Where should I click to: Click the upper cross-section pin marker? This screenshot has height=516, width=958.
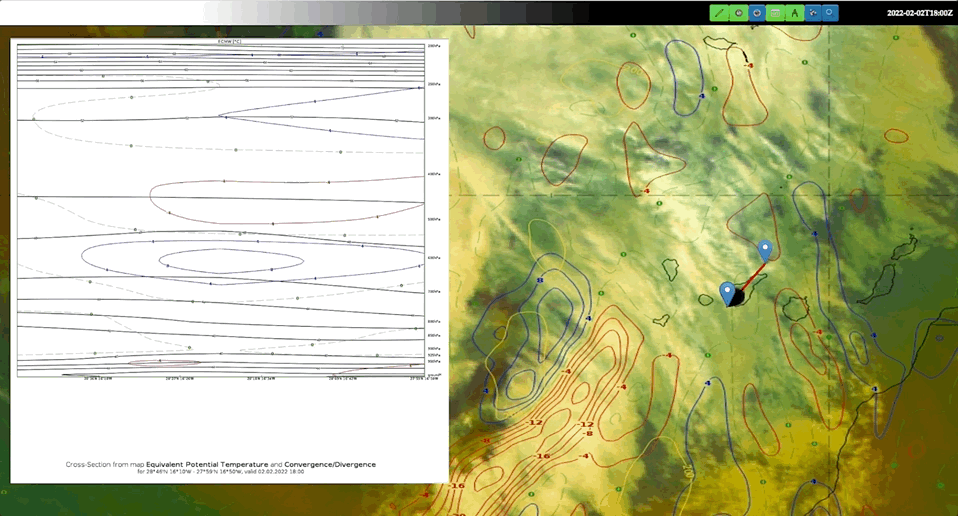point(765,251)
